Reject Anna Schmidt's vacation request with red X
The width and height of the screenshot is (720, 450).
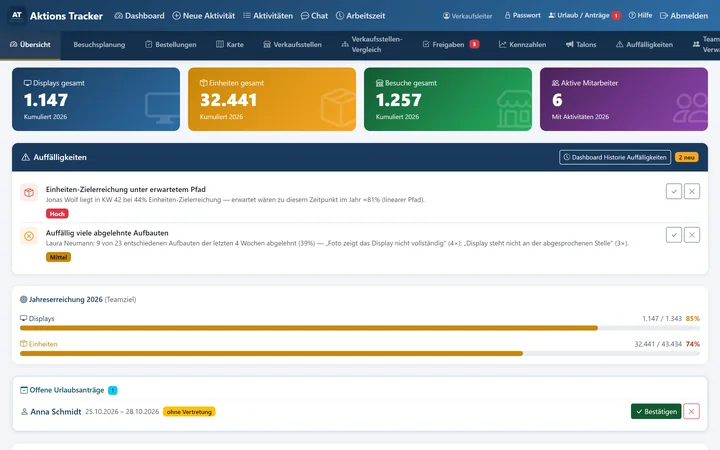[x=692, y=411]
